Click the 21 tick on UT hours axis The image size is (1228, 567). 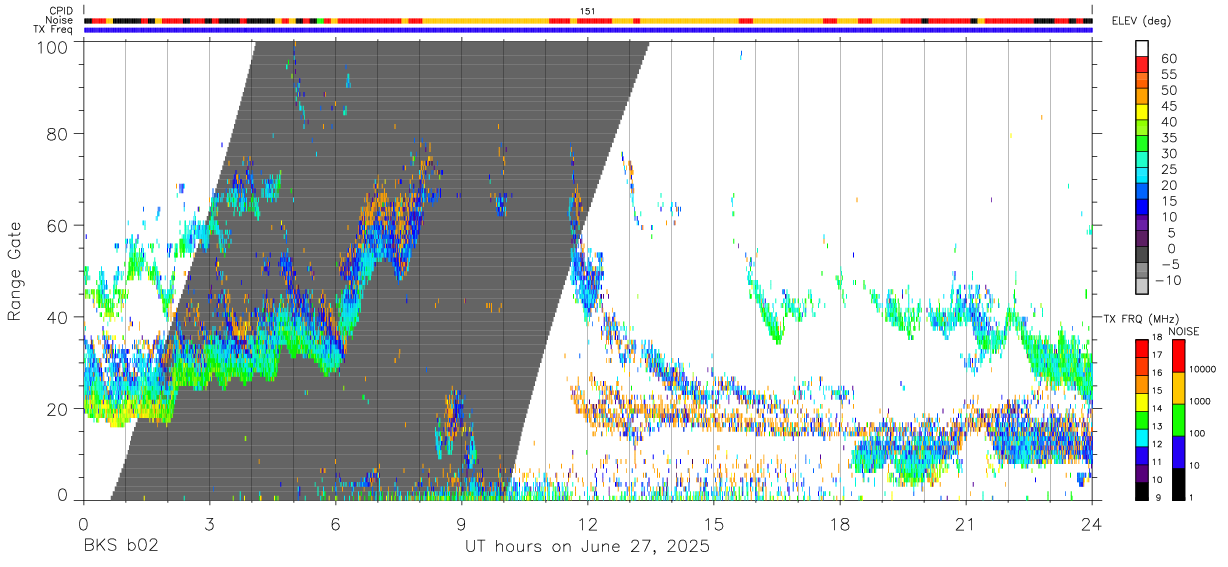pos(965,524)
